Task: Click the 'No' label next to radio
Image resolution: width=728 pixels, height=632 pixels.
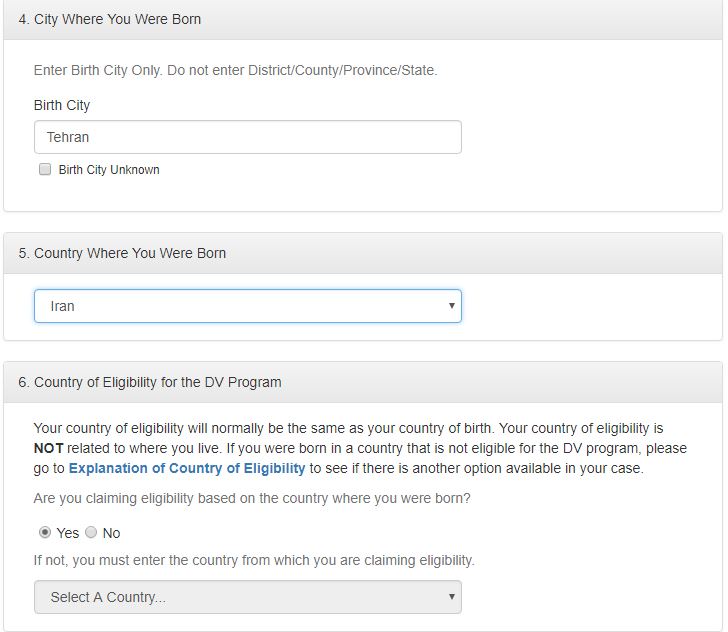Action: pyautogui.click(x=111, y=533)
